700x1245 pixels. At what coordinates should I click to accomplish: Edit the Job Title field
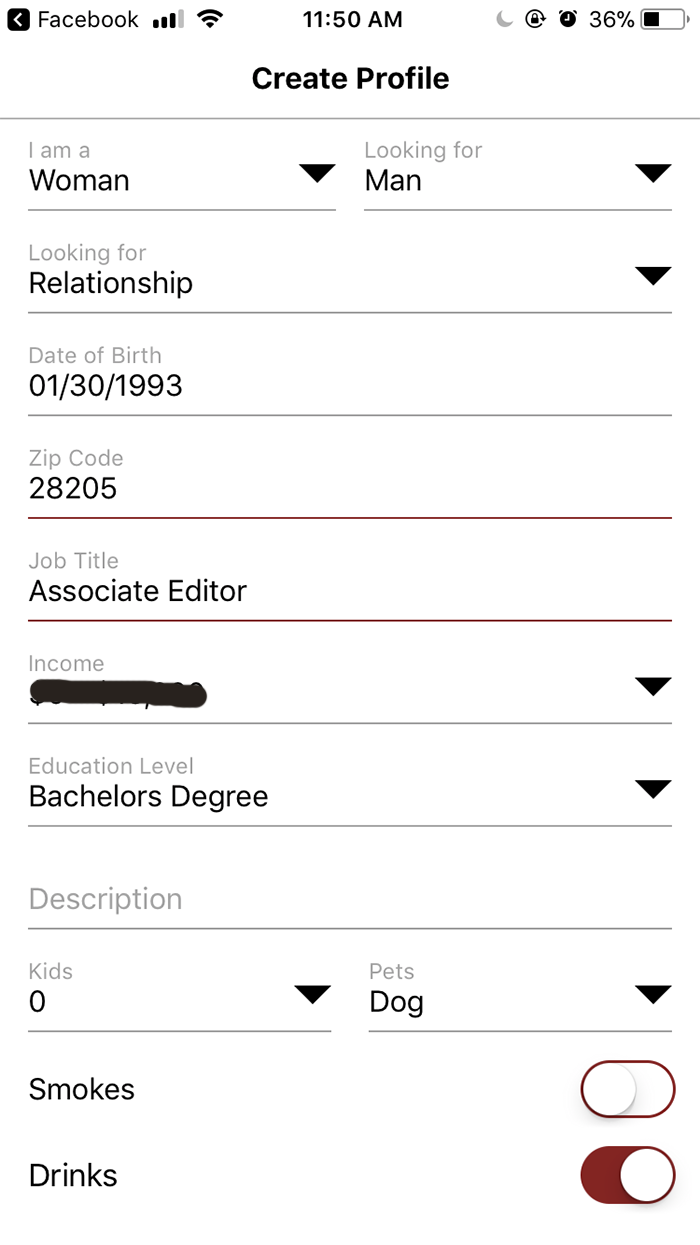[x=349, y=591]
